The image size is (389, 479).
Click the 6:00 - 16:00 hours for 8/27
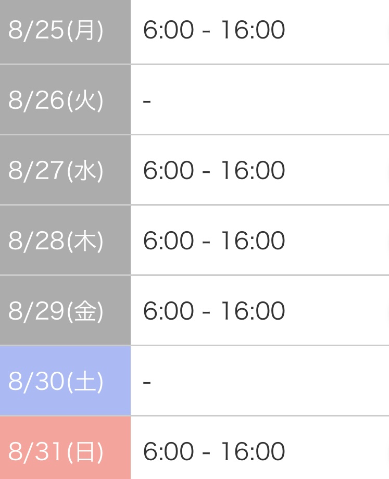(x=214, y=170)
